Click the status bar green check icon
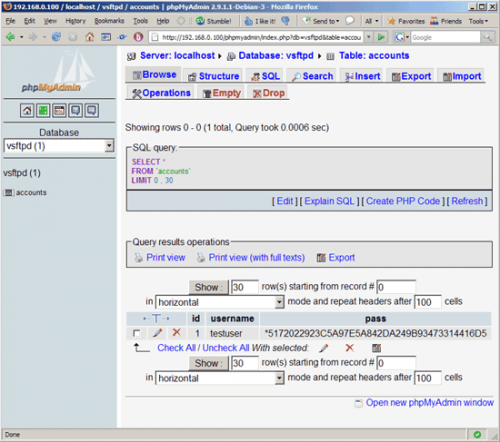The image size is (500, 442). point(477,434)
